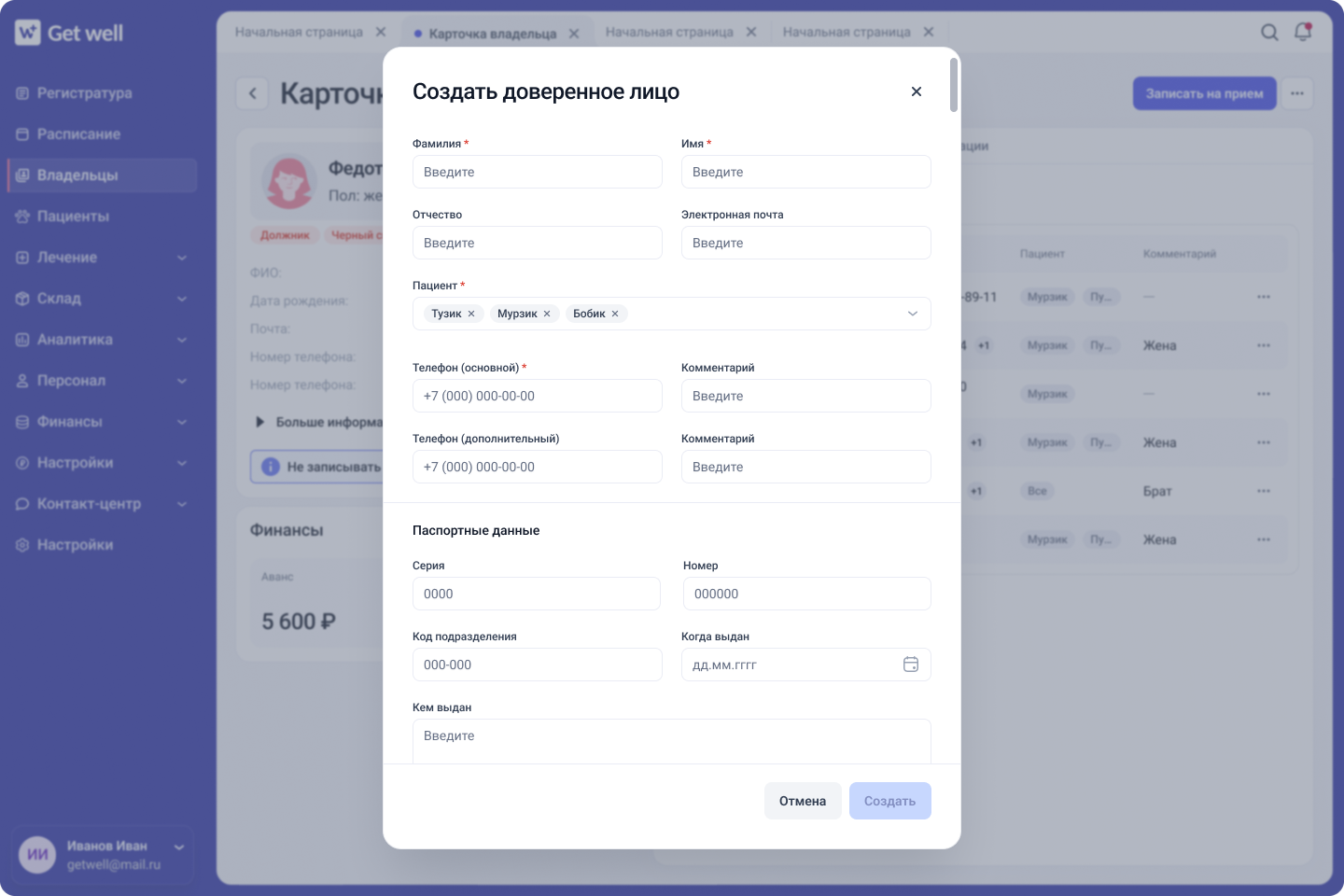This screenshot has width=1344, height=896.
Task: Focus the Электронная почта field
Action: coord(806,243)
